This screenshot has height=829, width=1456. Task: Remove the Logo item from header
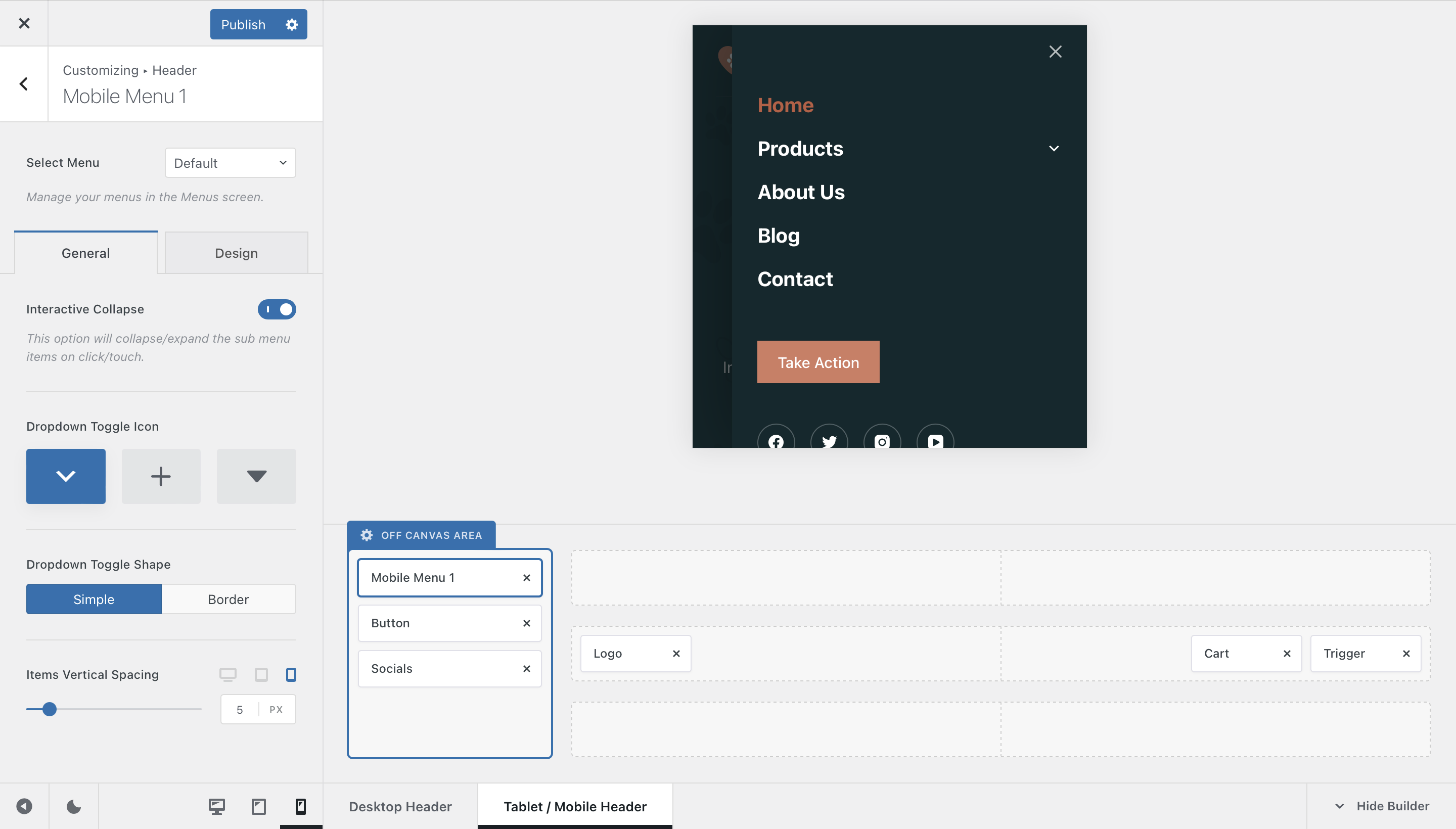676,654
